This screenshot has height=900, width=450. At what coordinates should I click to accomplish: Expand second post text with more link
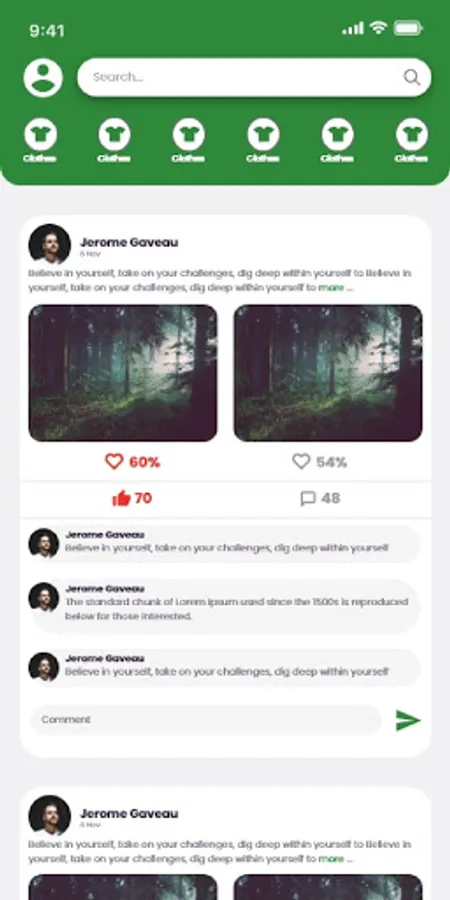(x=331, y=859)
